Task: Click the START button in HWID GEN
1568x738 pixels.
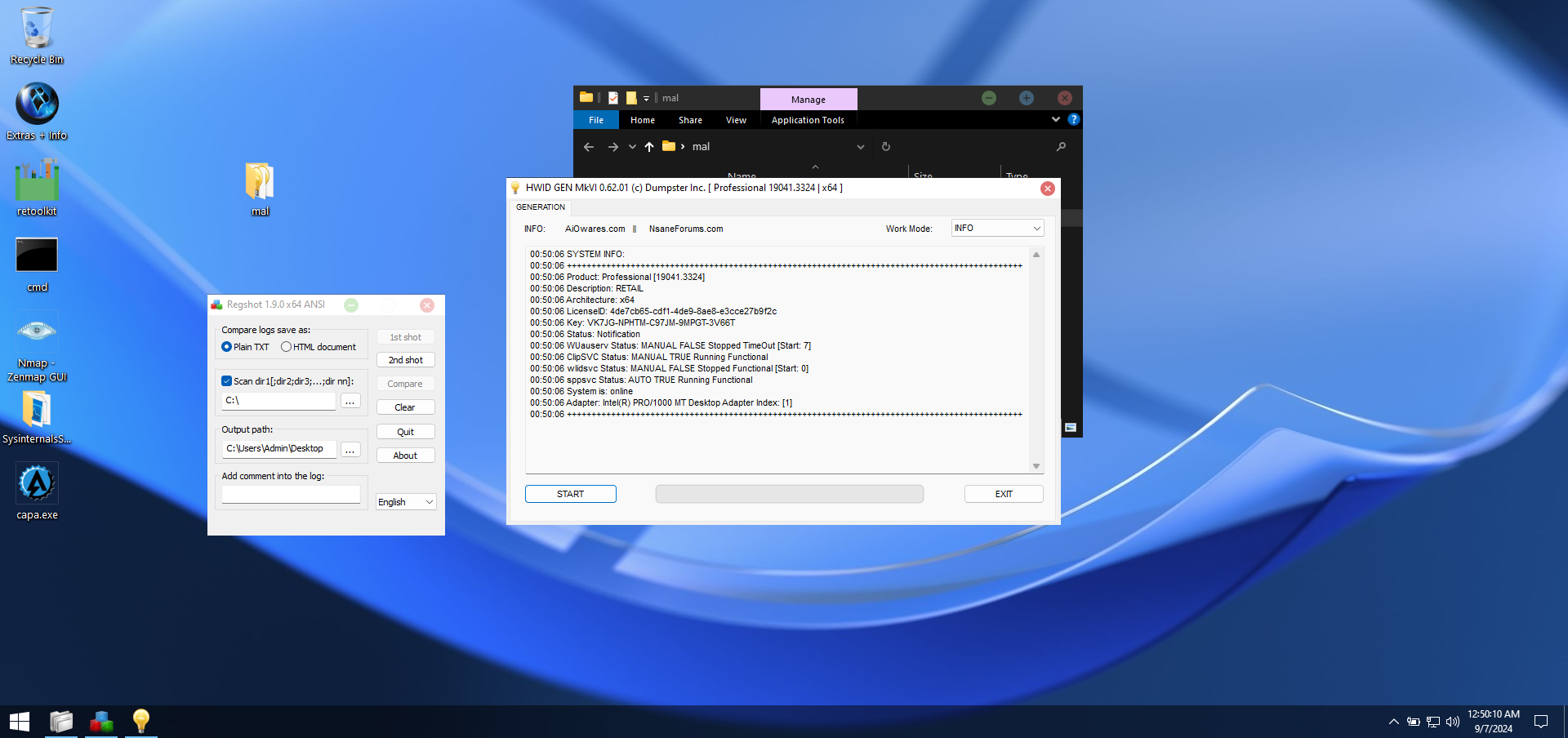Action: tap(571, 494)
